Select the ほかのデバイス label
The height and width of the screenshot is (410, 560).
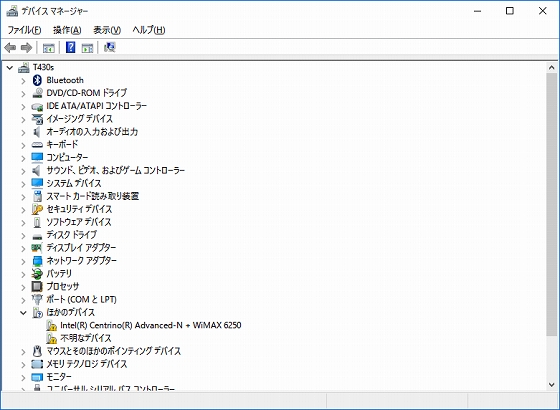[71, 312]
